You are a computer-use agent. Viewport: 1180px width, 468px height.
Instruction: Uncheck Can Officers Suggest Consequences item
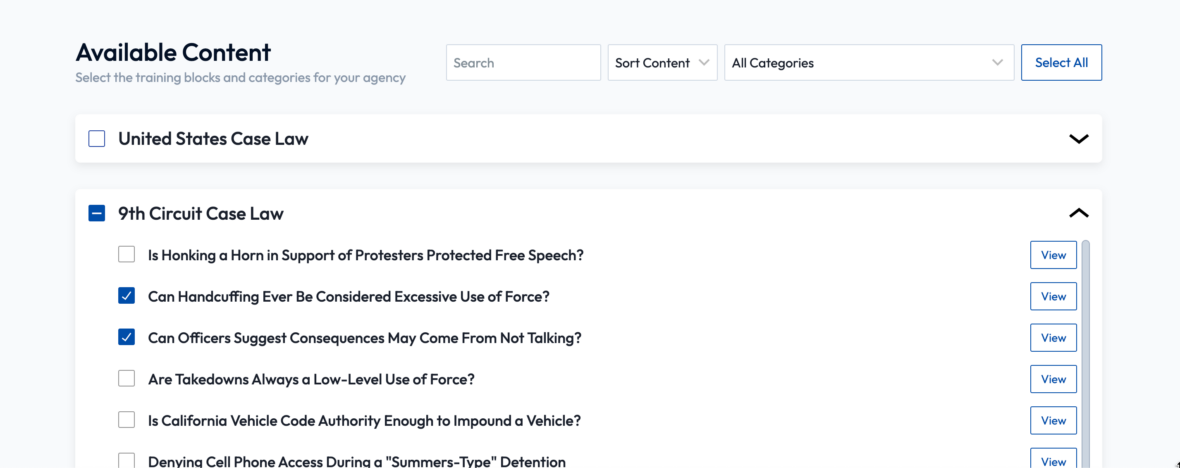tap(126, 337)
